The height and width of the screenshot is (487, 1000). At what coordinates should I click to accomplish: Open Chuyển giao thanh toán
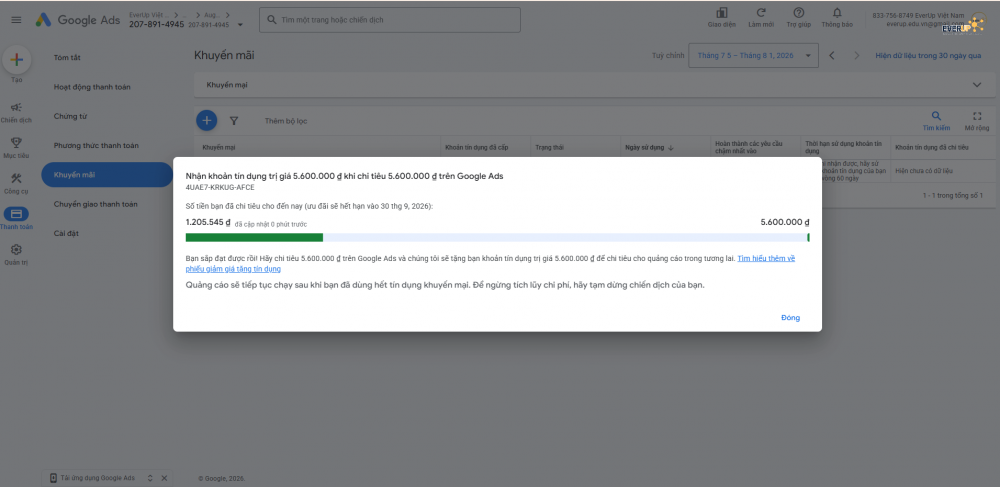pyautogui.click(x=96, y=204)
